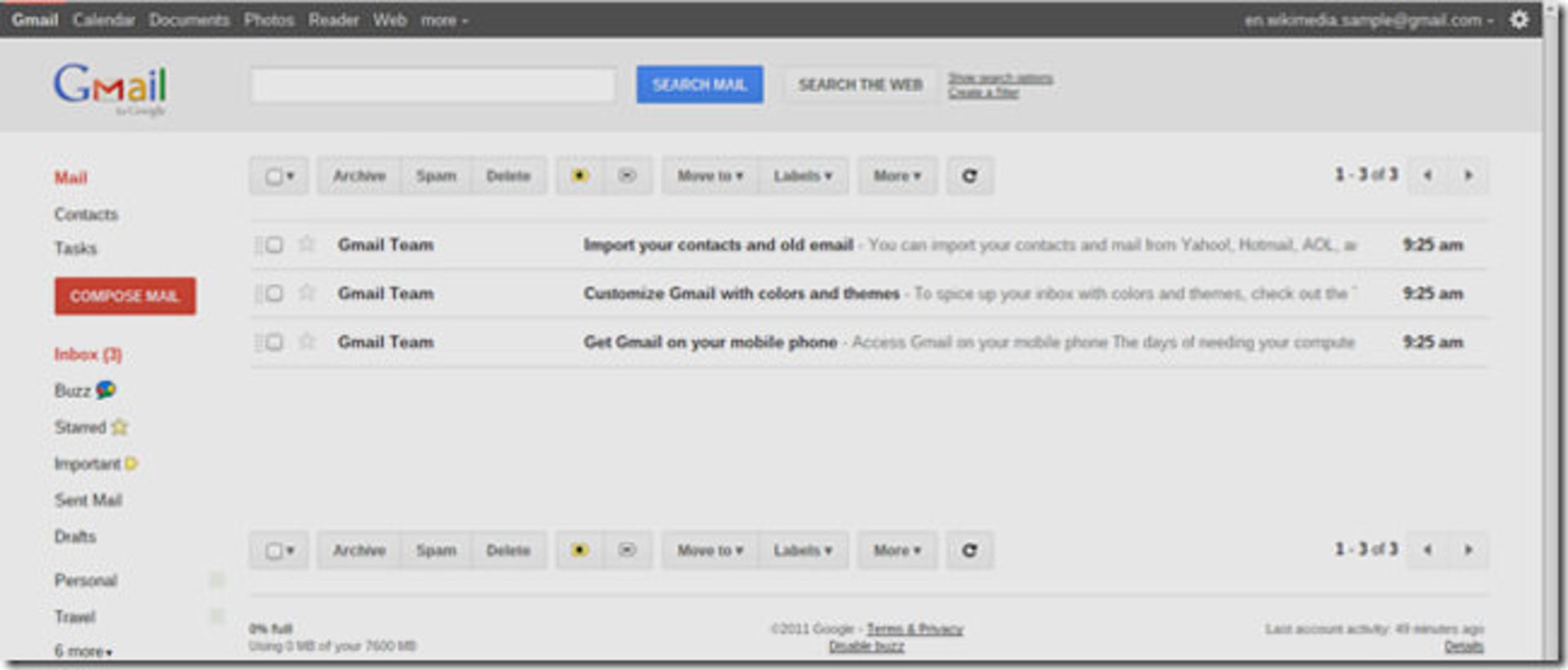Click the Travel label color swatch

[x=217, y=615]
